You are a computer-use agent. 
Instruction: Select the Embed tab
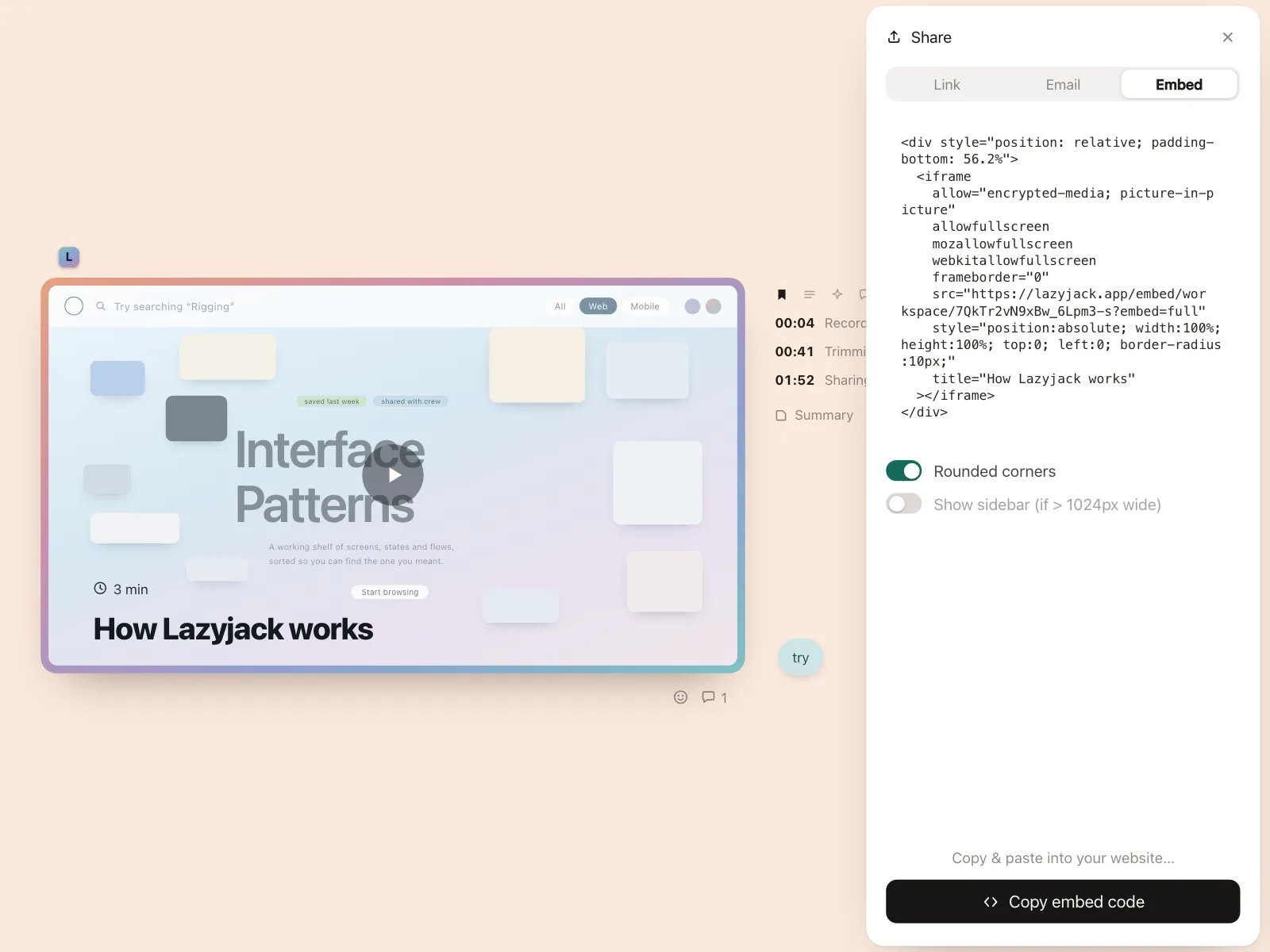(1179, 85)
